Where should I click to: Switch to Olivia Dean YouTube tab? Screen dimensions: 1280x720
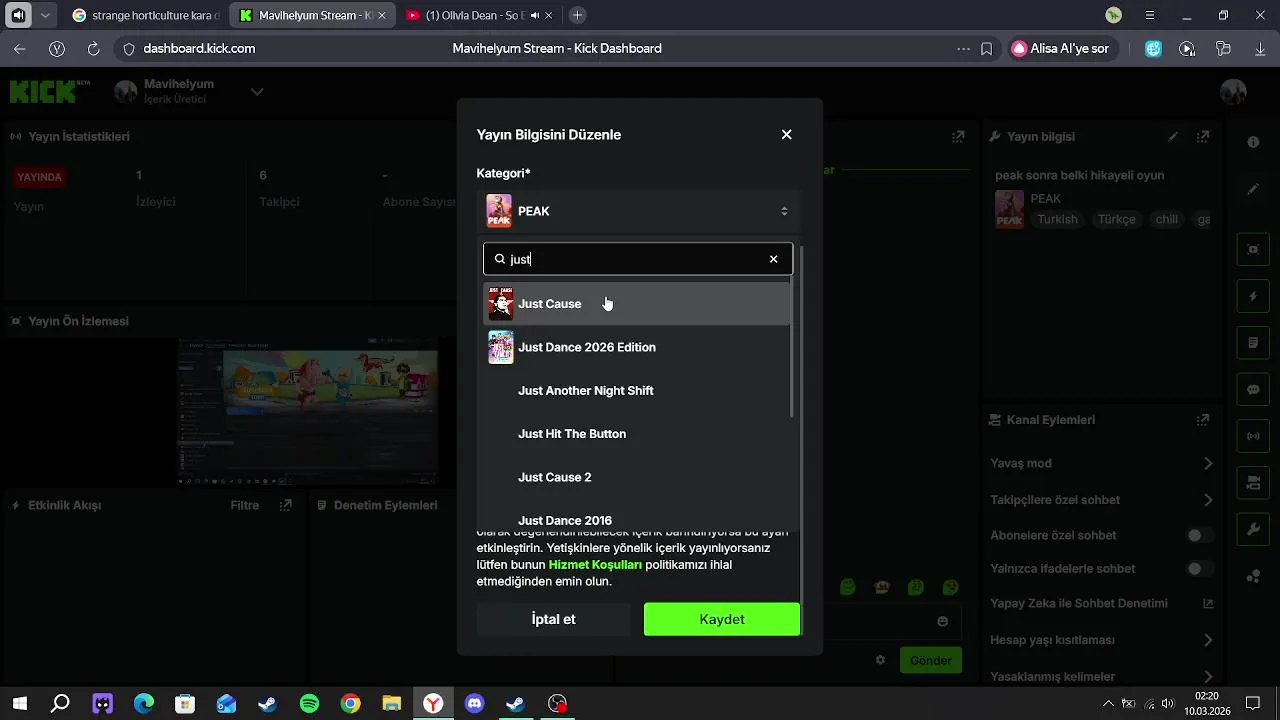(481, 15)
